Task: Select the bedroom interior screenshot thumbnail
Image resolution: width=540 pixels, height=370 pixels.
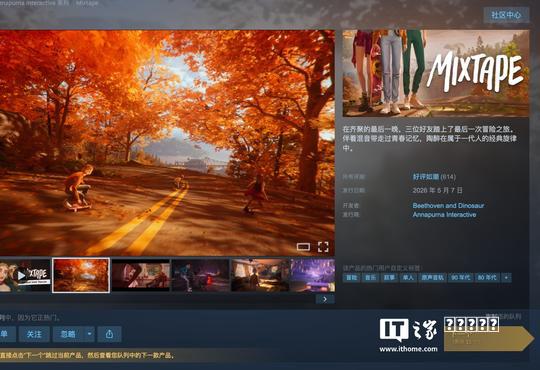Action: coord(260,275)
